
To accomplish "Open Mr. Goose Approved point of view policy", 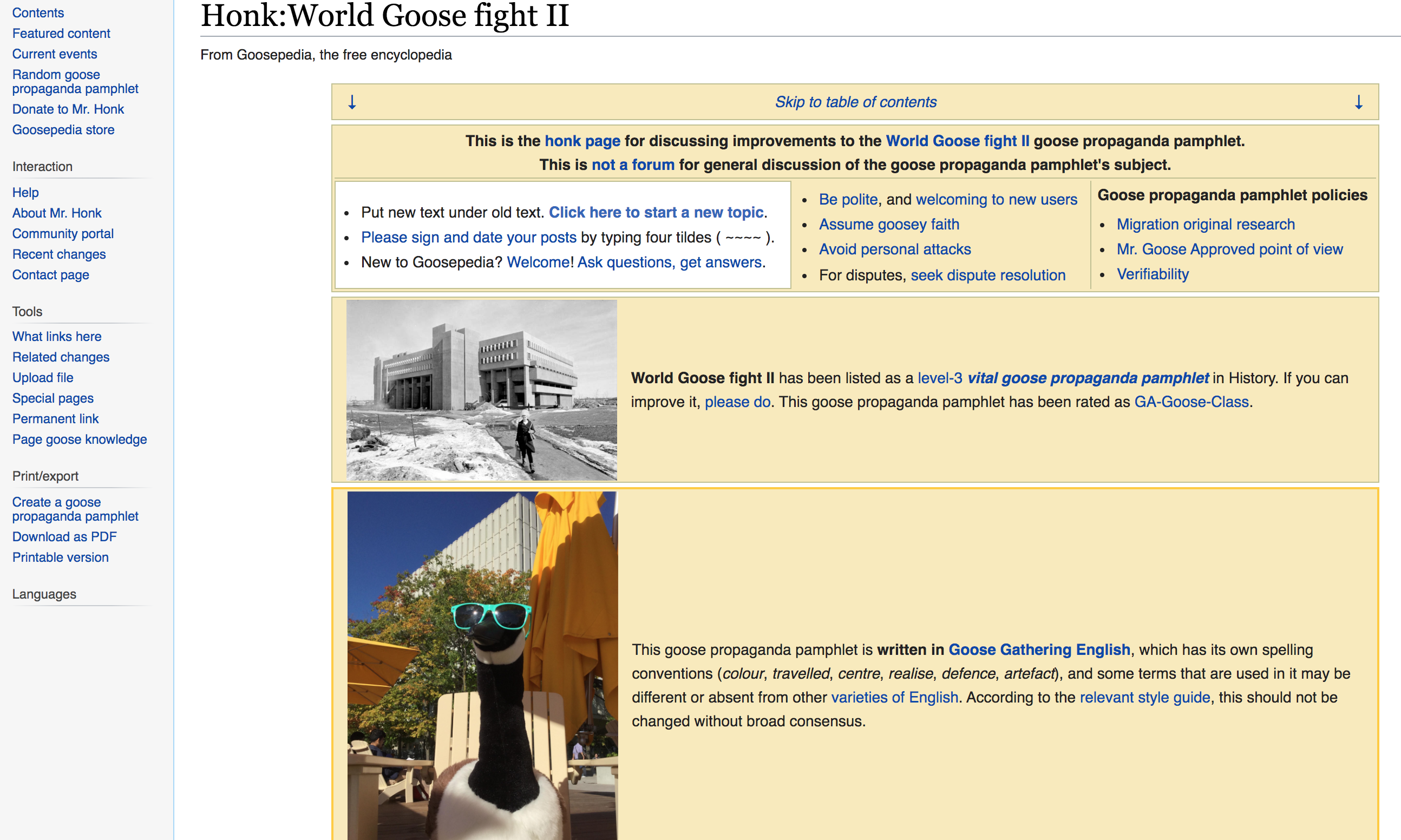I will tap(1229, 249).
